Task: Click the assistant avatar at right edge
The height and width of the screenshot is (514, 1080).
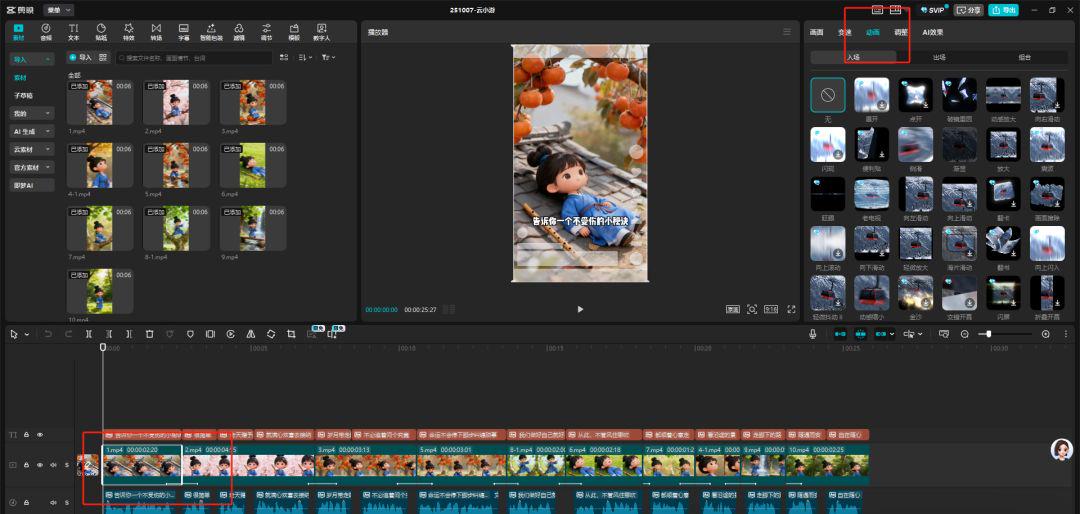Action: point(1061,449)
